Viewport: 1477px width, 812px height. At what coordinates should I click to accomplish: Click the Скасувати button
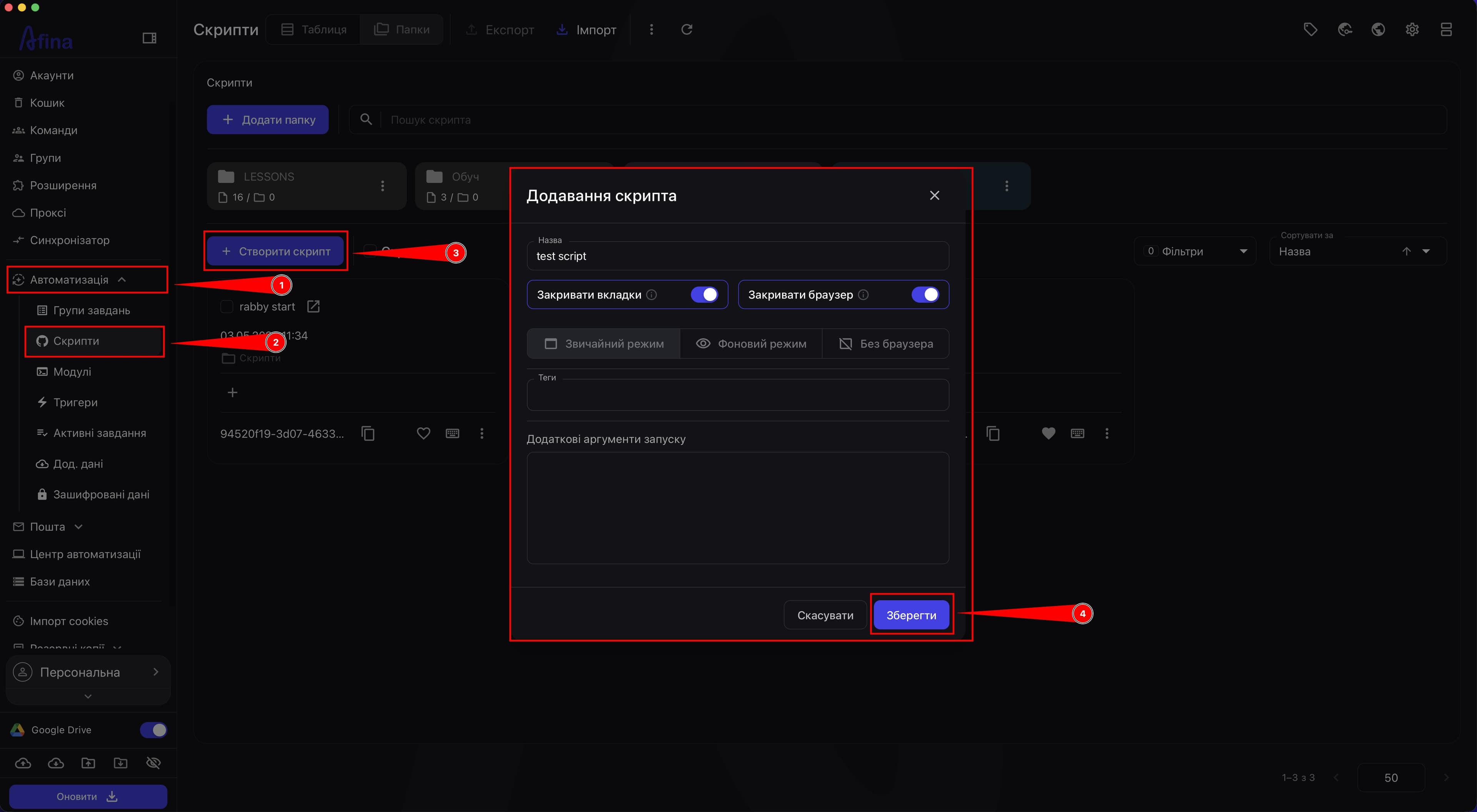pos(825,615)
